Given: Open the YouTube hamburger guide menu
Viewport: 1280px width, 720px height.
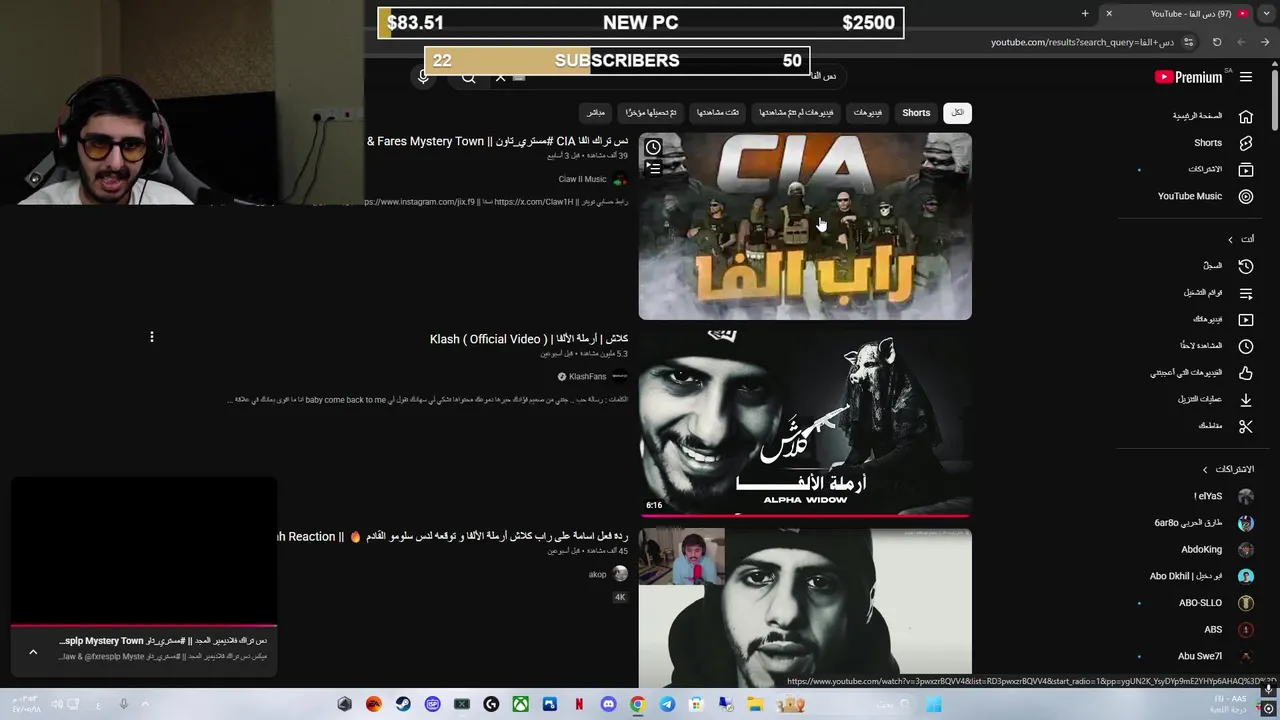Looking at the screenshot, I should coord(1246,77).
